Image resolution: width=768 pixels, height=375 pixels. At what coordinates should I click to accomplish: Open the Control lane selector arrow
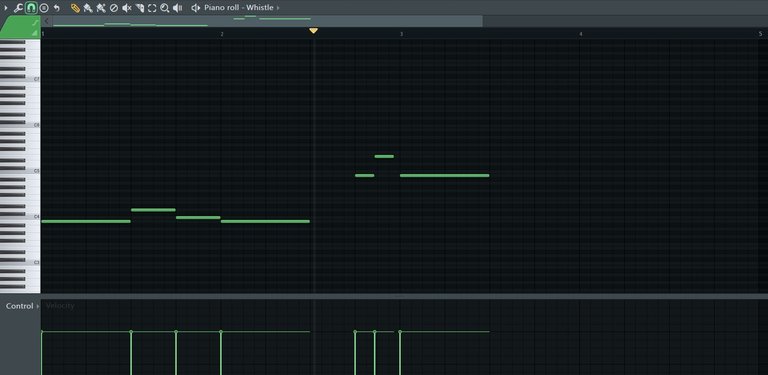point(38,306)
